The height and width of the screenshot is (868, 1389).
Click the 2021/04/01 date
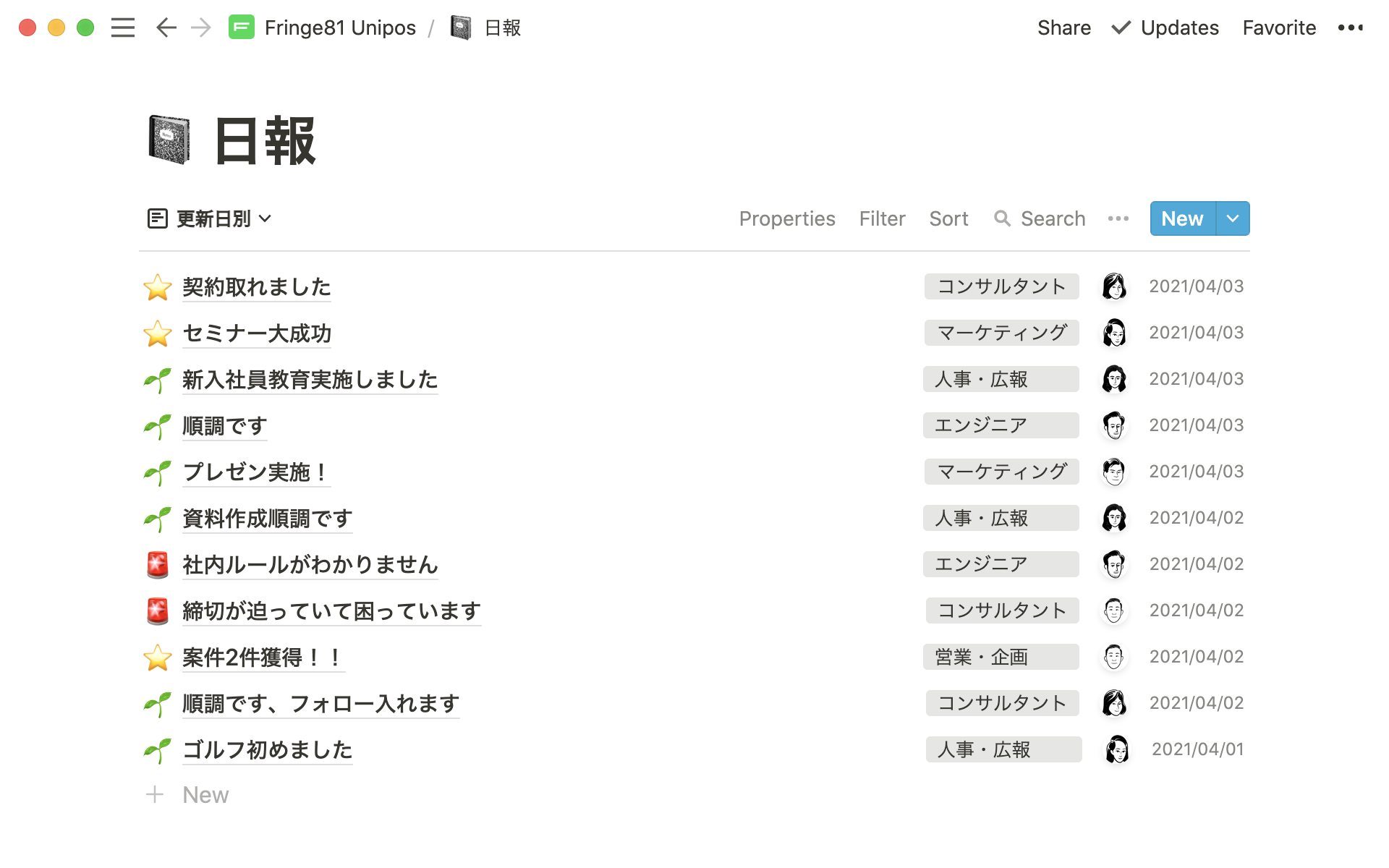1197,749
